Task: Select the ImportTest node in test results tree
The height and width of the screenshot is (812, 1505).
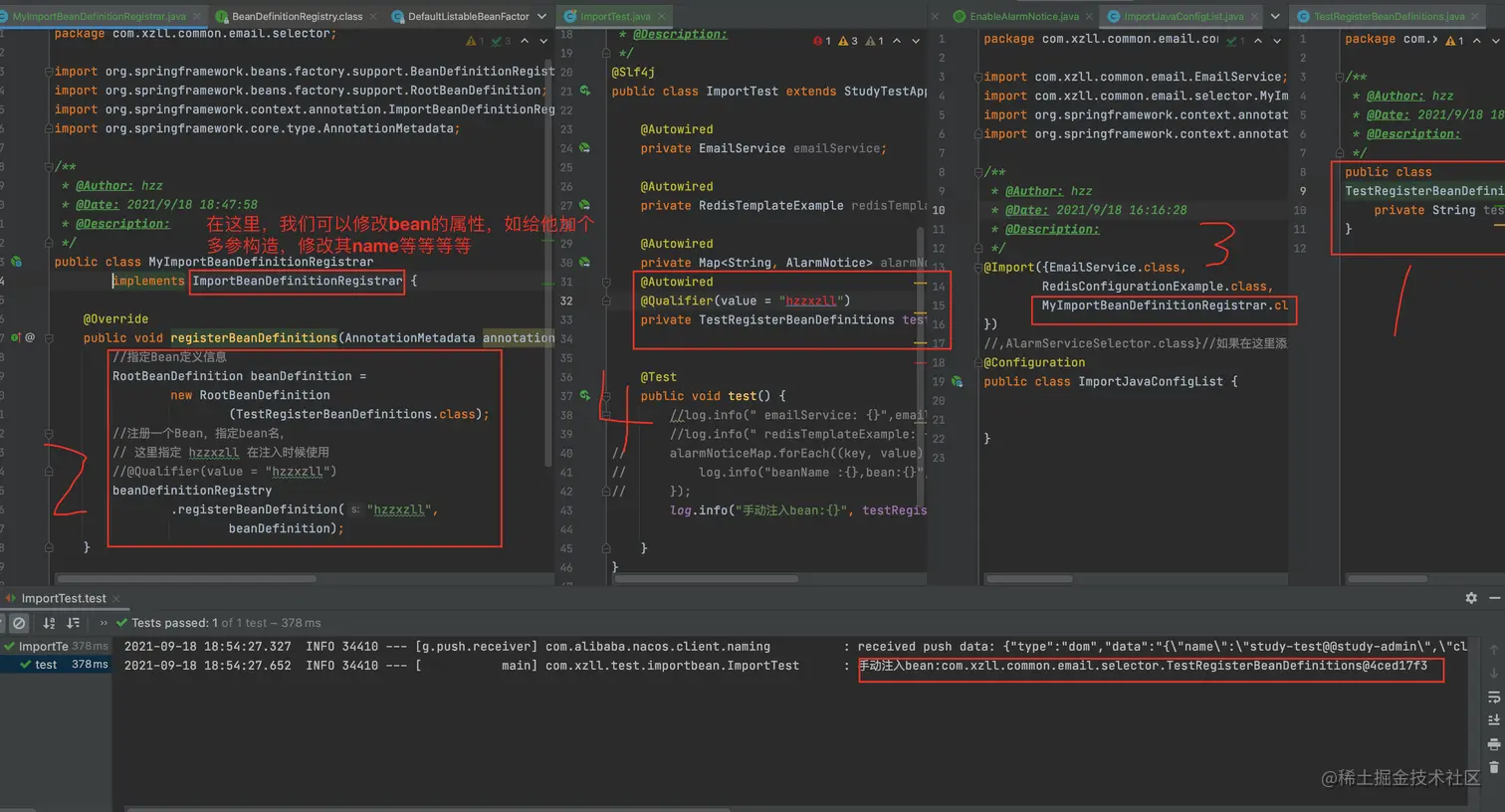Action: tap(56, 646)
